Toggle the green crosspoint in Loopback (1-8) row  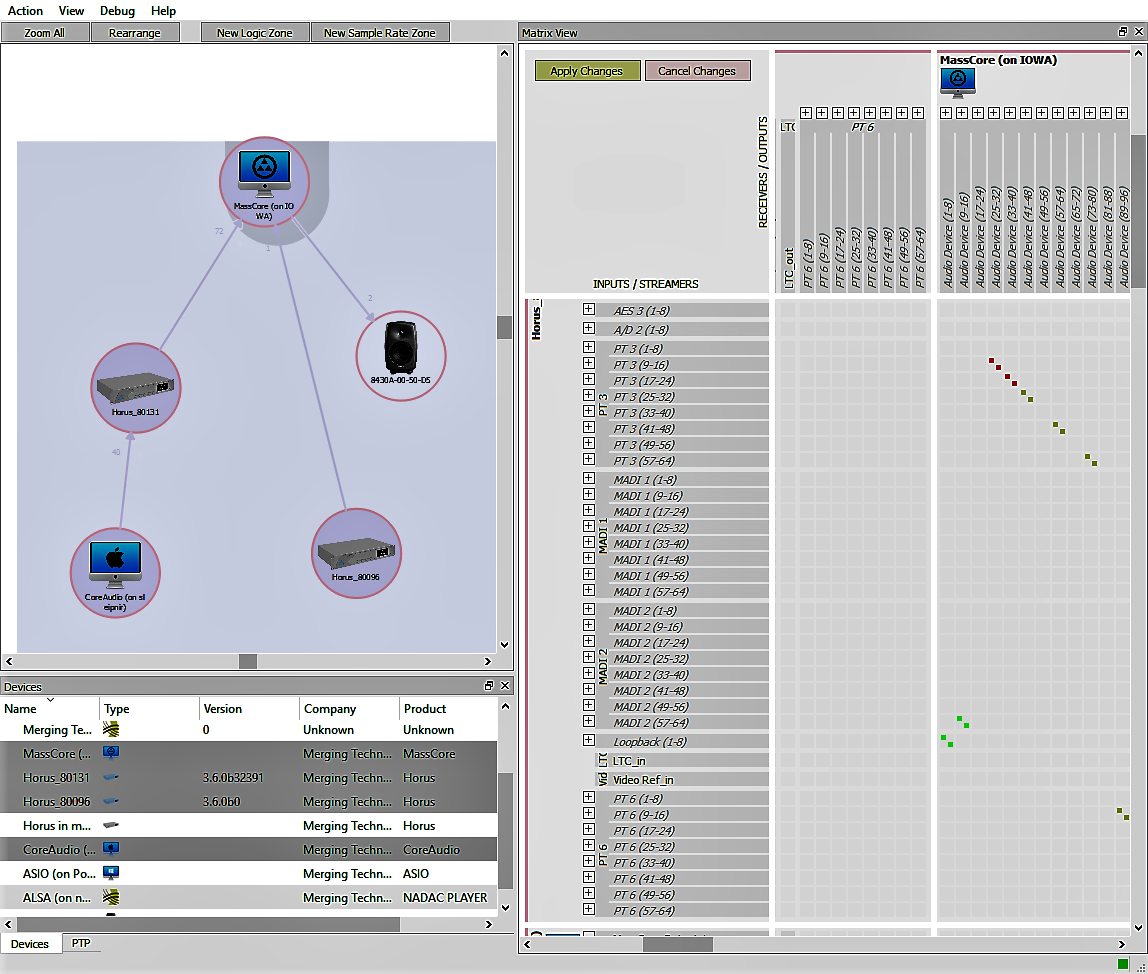943,738
